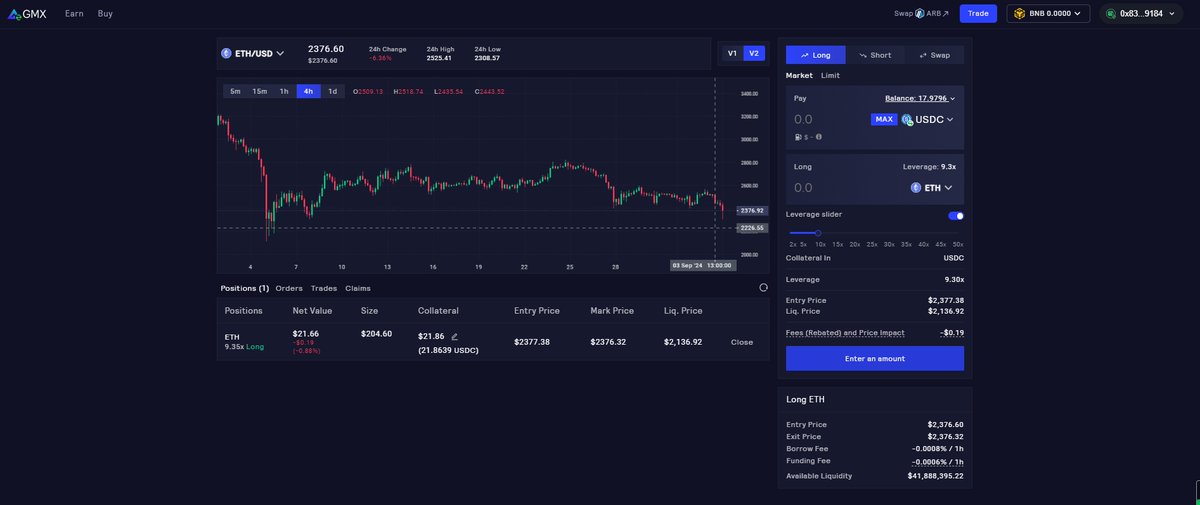This screenshot has height=505, width=1200.
Task: Click the BNB coin icon
Action: tap(1019, 14)
